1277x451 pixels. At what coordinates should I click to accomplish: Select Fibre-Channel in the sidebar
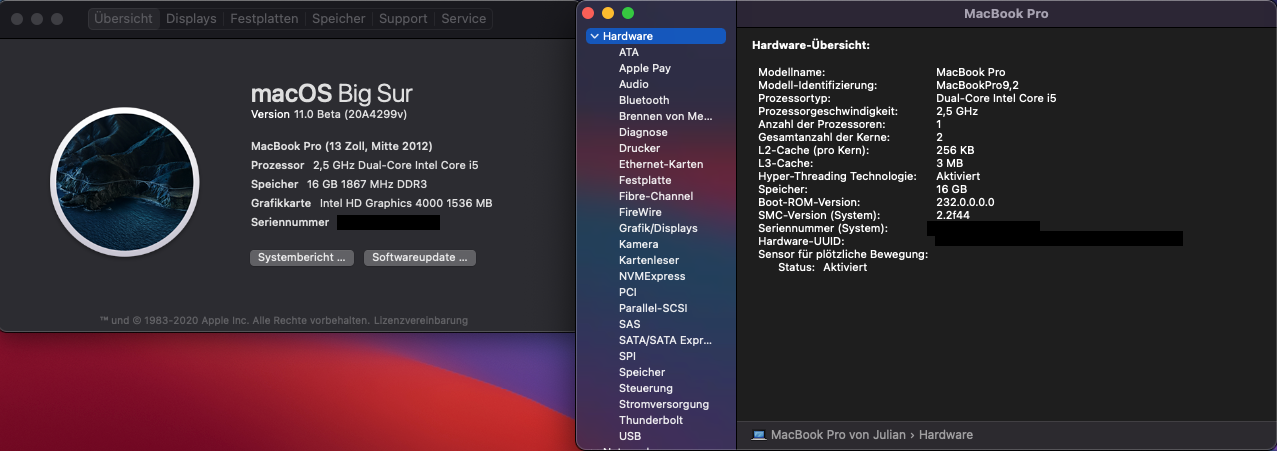click(x=656, y=196)
